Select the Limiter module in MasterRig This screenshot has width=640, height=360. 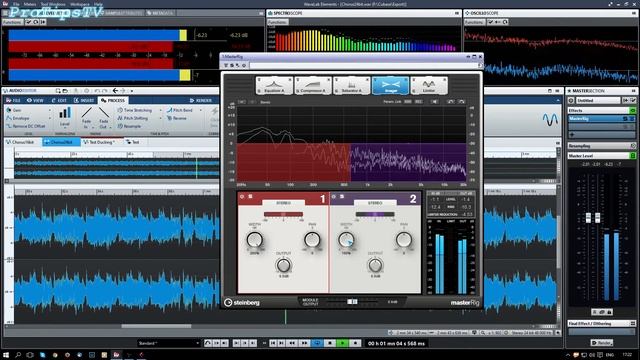(x=429, y=85)
